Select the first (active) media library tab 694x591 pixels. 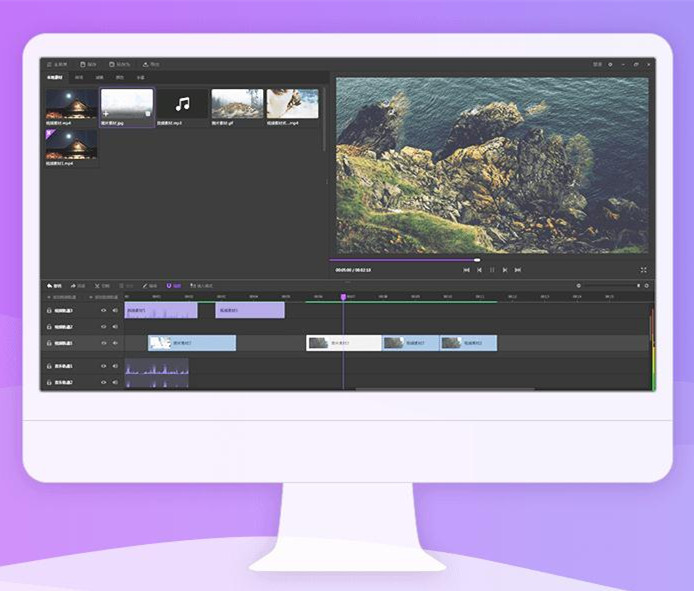(55, 77)
